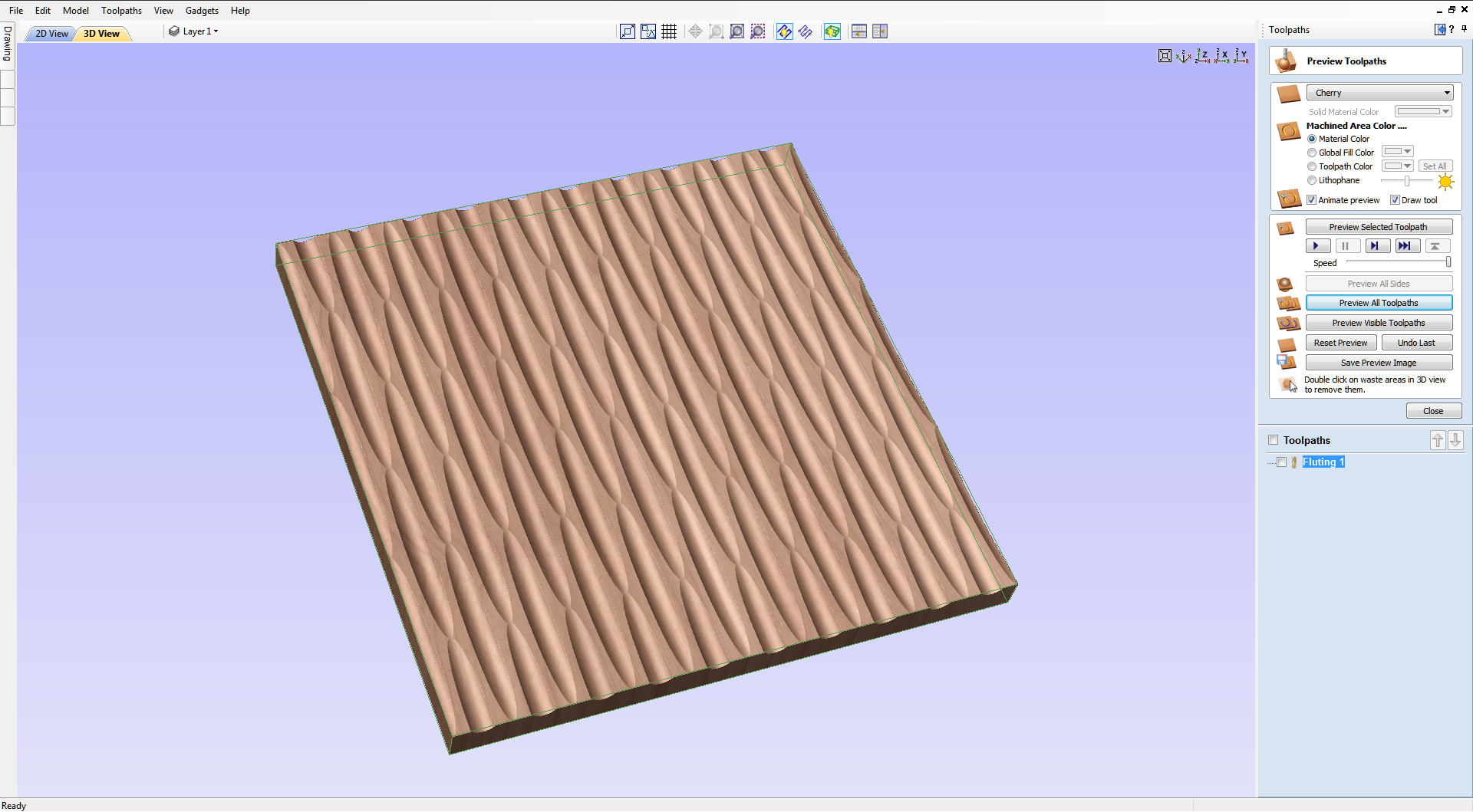Select the Toolpath Color radio button
Image resolution: width=1473 pixels, height=812 pixels.
coord(1312,166)
